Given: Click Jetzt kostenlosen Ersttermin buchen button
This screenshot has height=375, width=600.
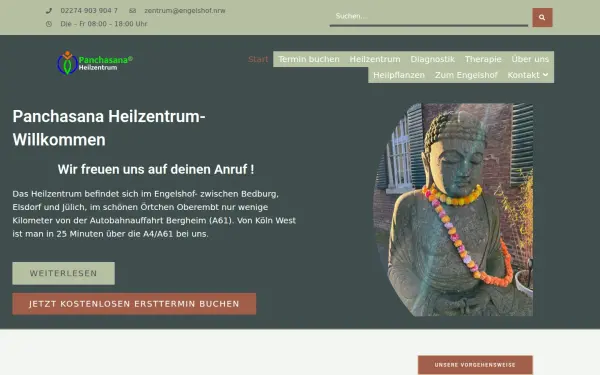Looking at the screenshot, I should pyautogui.click(x=134, y=304).
